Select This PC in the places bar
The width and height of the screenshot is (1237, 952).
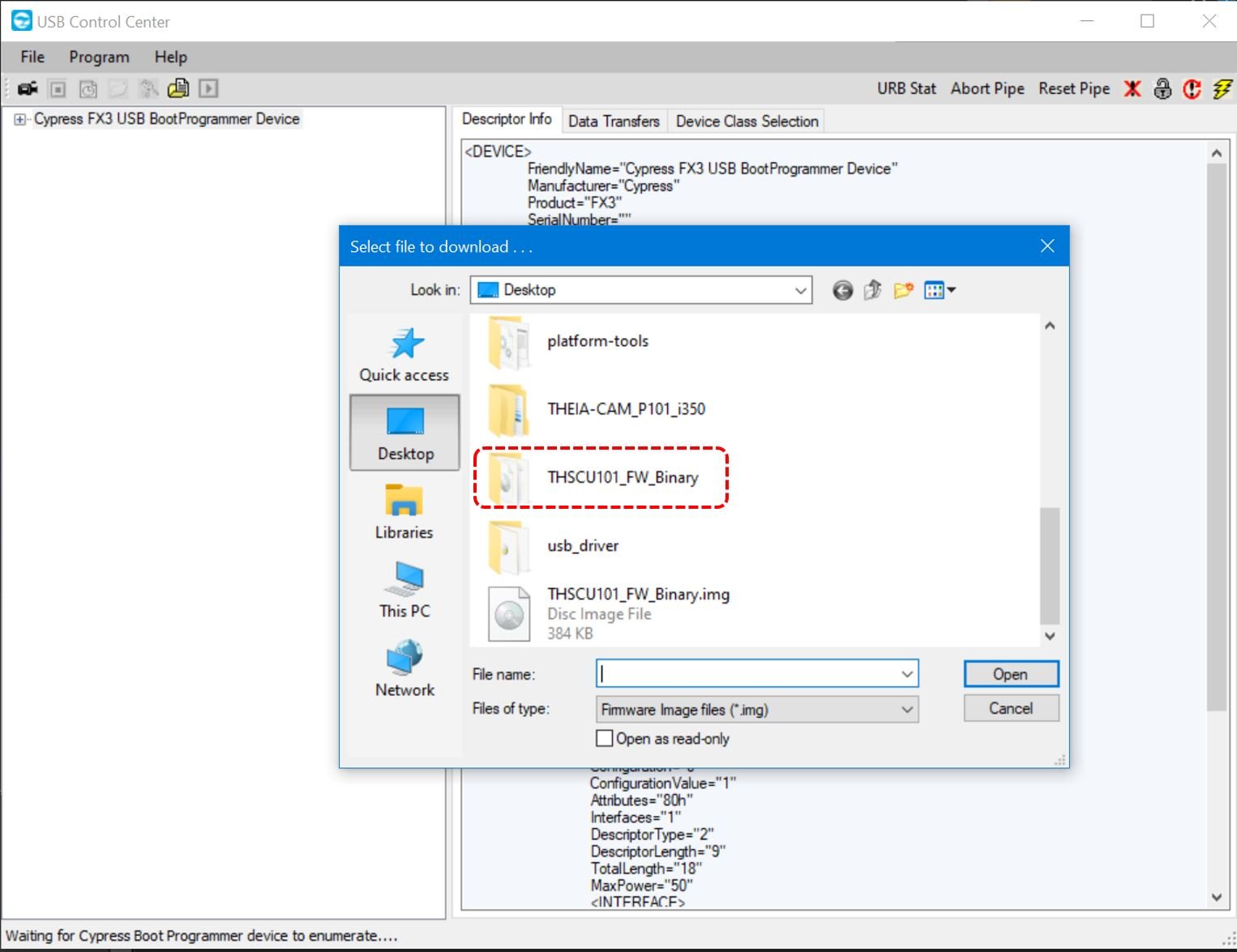pyautogui.click(x=404, y=591)
